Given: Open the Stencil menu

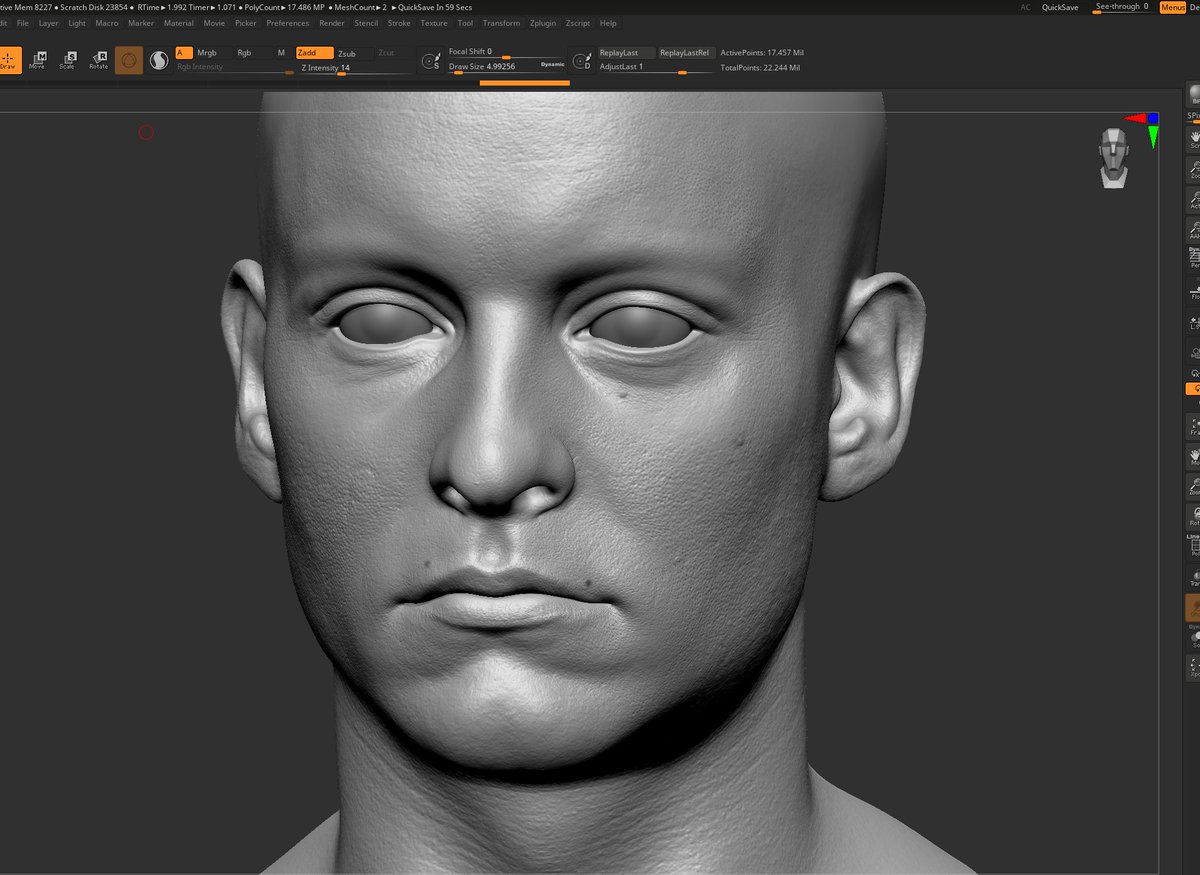Looking at the screenshot, I should tap(366, 23).
